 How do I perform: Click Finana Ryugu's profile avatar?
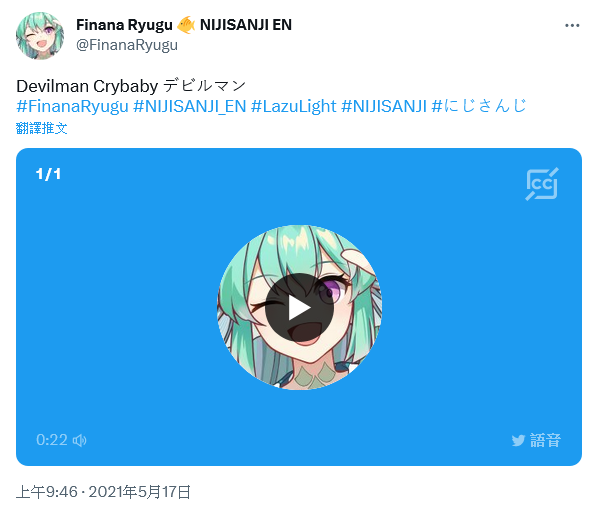[40, 36]
